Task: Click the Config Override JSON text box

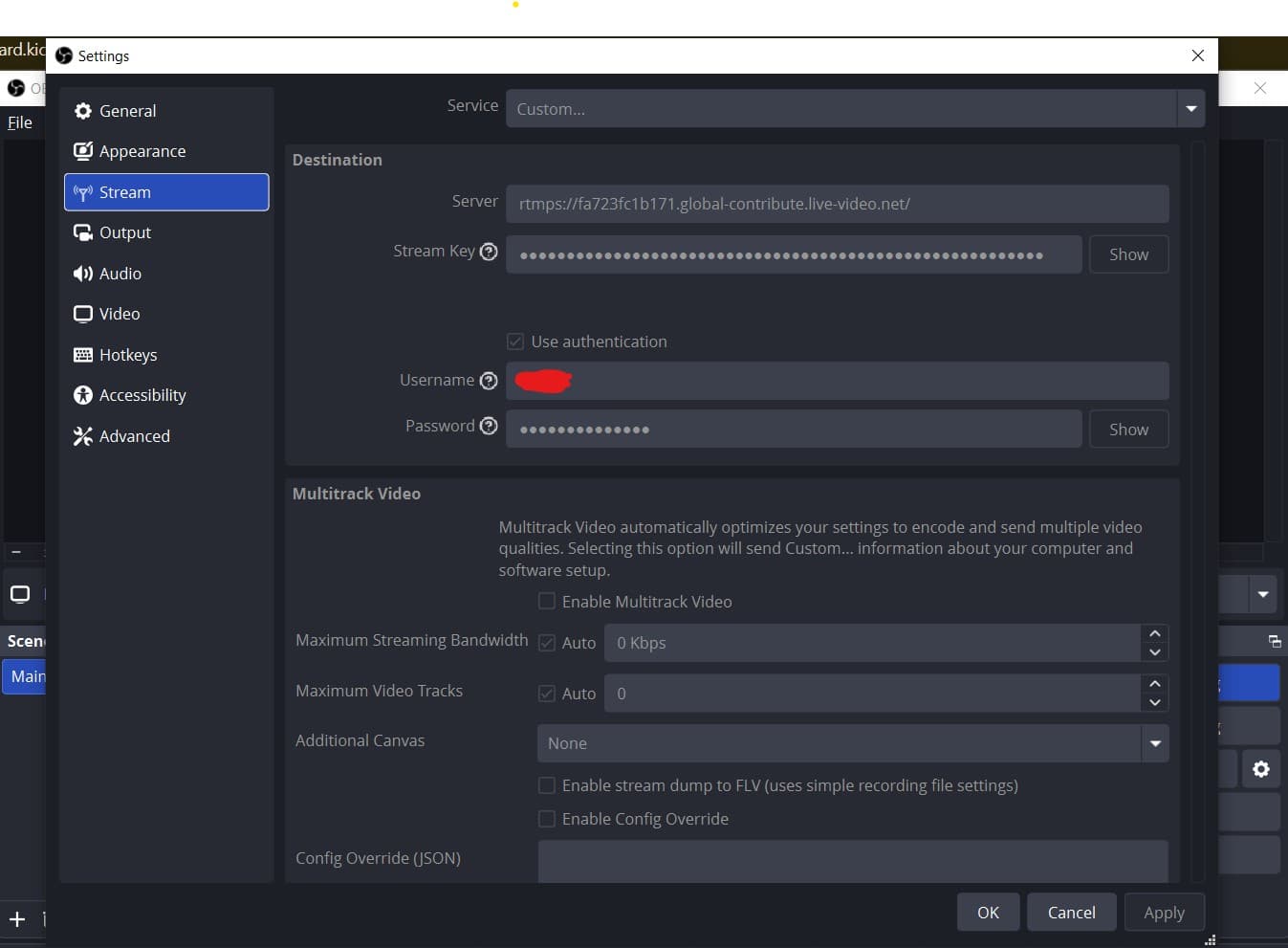Action: pyautogui.click(x=853, y=861)
